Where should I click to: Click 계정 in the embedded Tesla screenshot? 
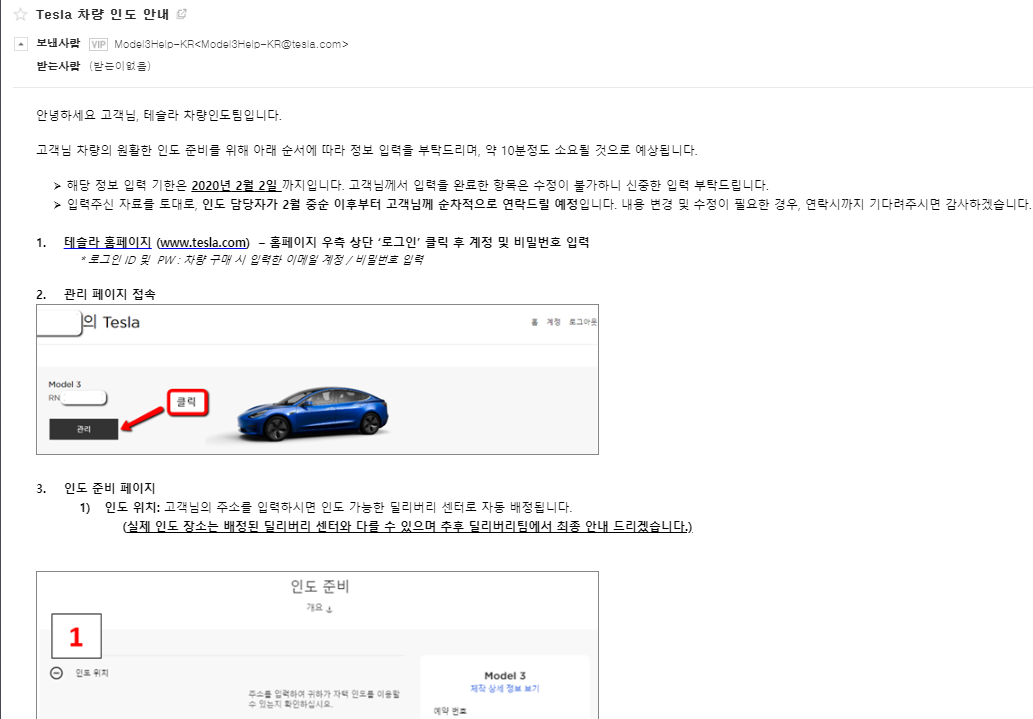coord(553,322)
